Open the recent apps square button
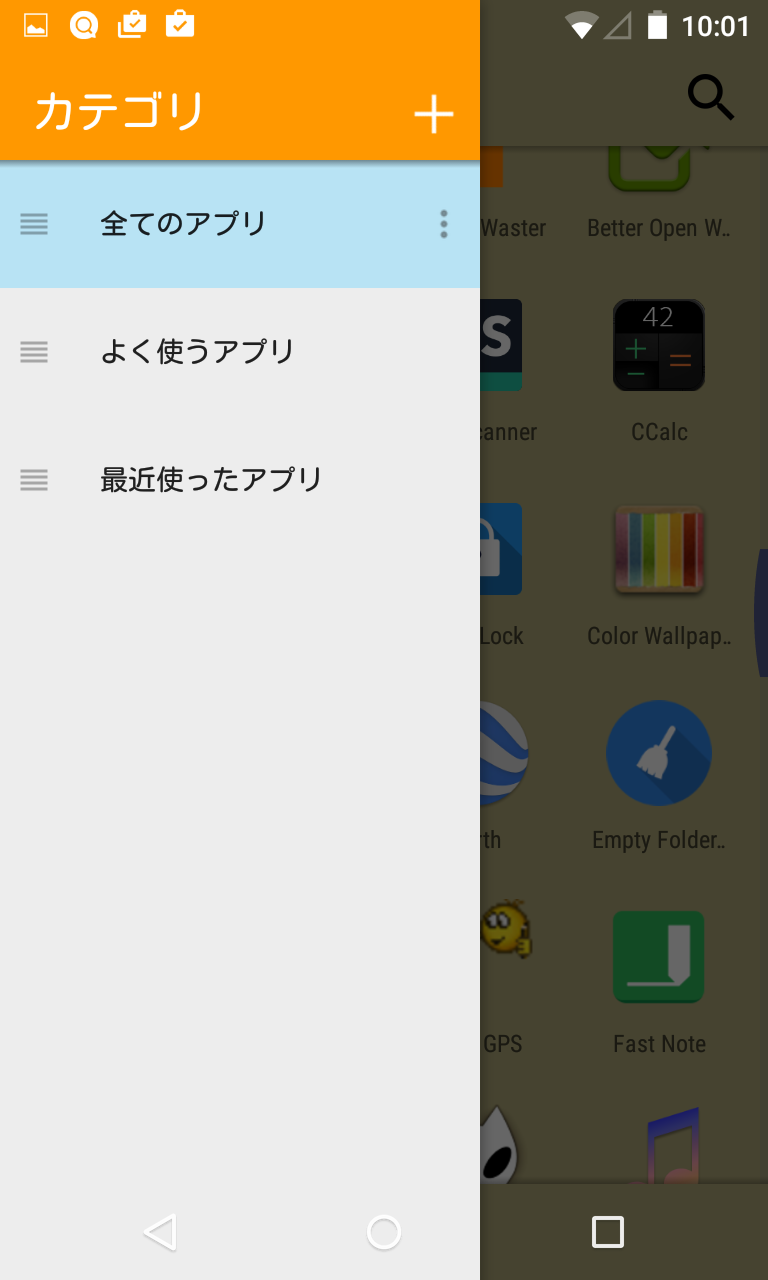Image resolution: width=768 pixels, height=1280 pixels. pyautogui.click(x=608, y=1232)
